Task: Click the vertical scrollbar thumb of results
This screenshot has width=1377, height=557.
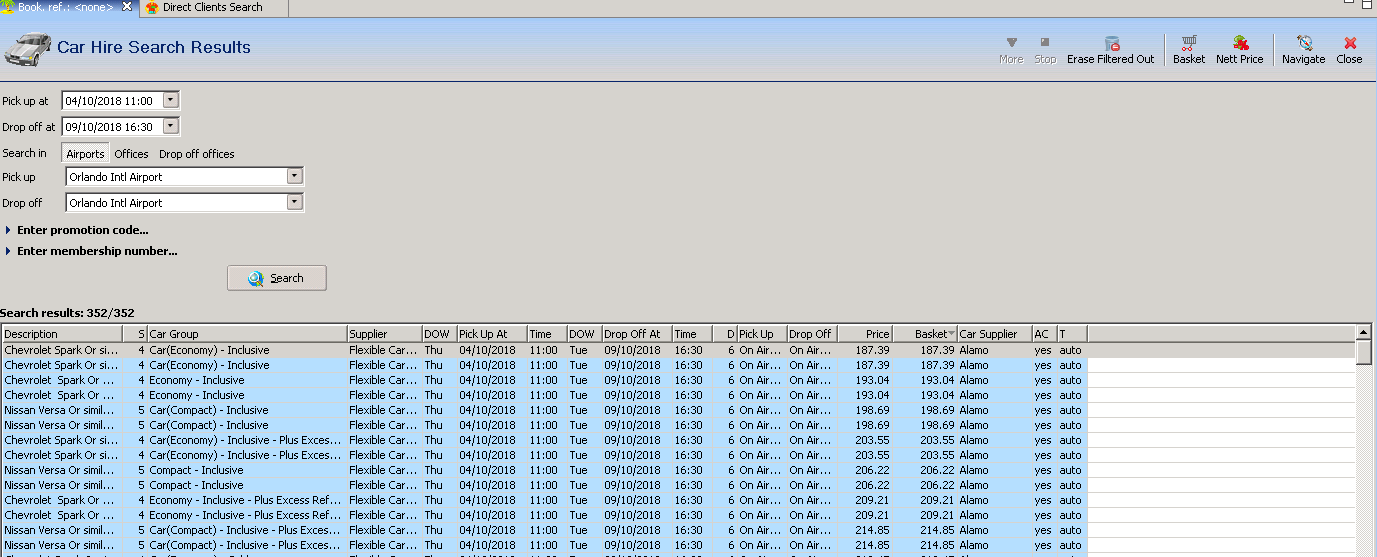Action: click(x=1364, y=353)
